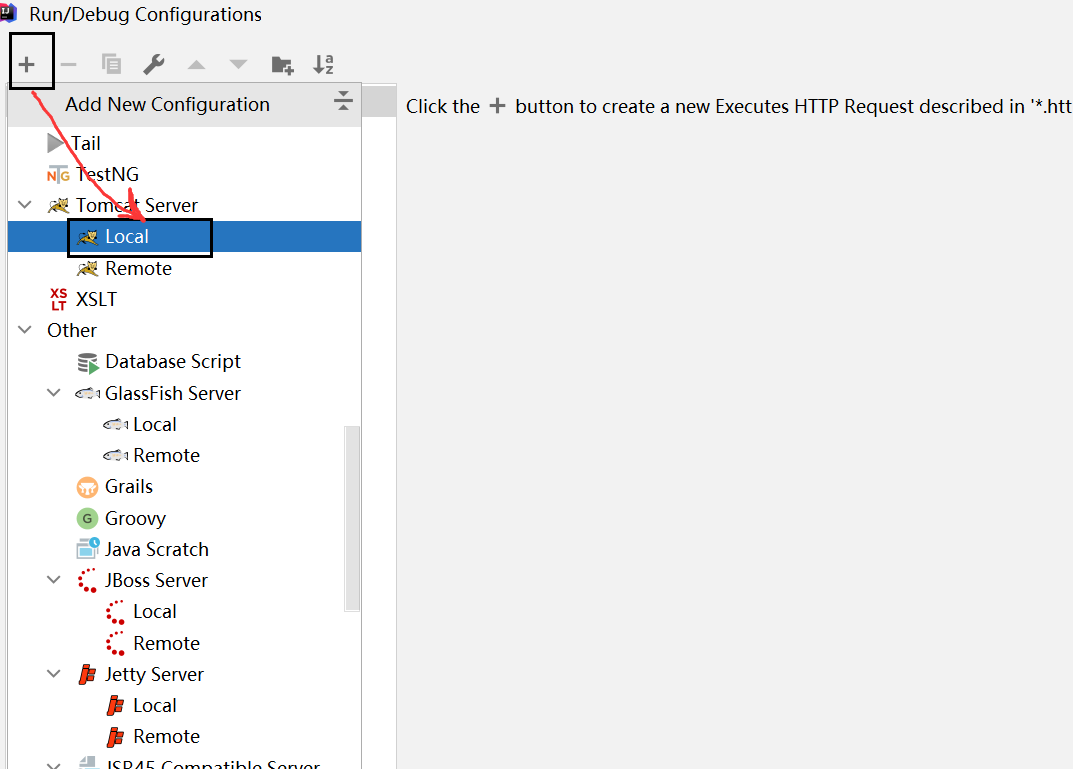Click the Copy Configuration icon

pos(111,64)
